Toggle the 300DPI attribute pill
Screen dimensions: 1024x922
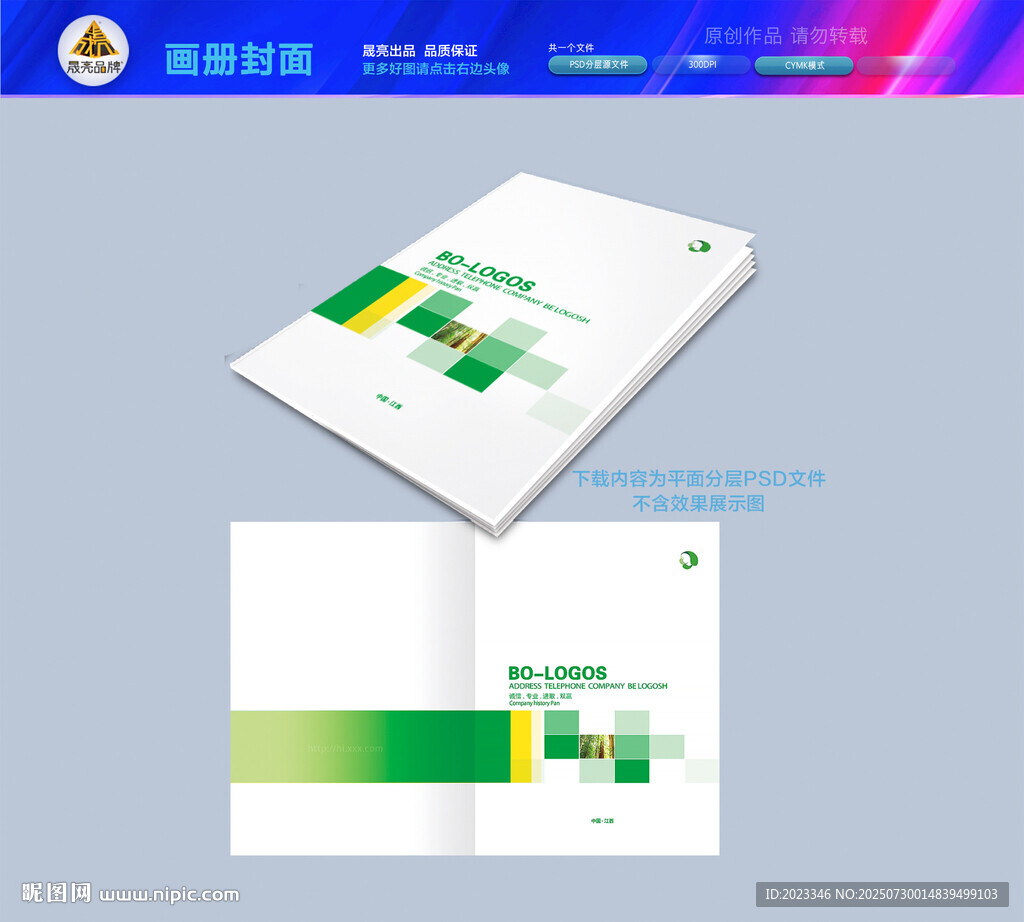(x=708, y=64)
